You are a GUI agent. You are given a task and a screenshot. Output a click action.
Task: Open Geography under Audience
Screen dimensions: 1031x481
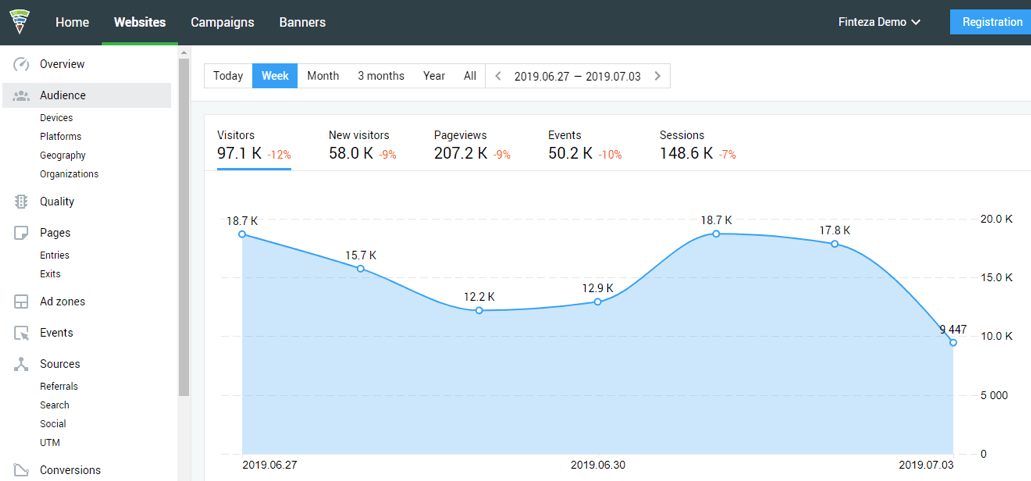tap(63, 155)
